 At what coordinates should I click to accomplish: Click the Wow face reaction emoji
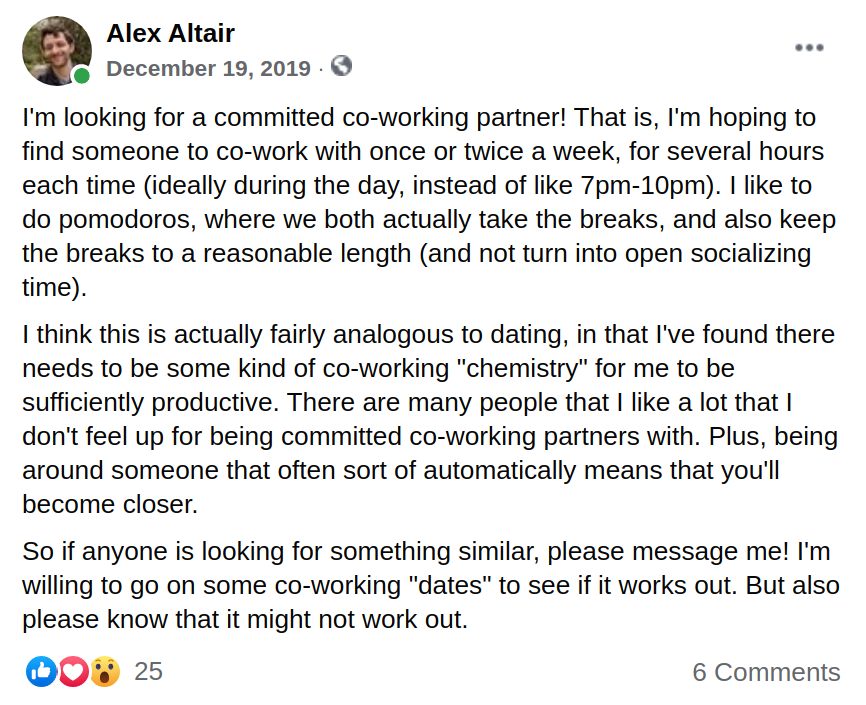pyautogui.click(x=104, y=671)
